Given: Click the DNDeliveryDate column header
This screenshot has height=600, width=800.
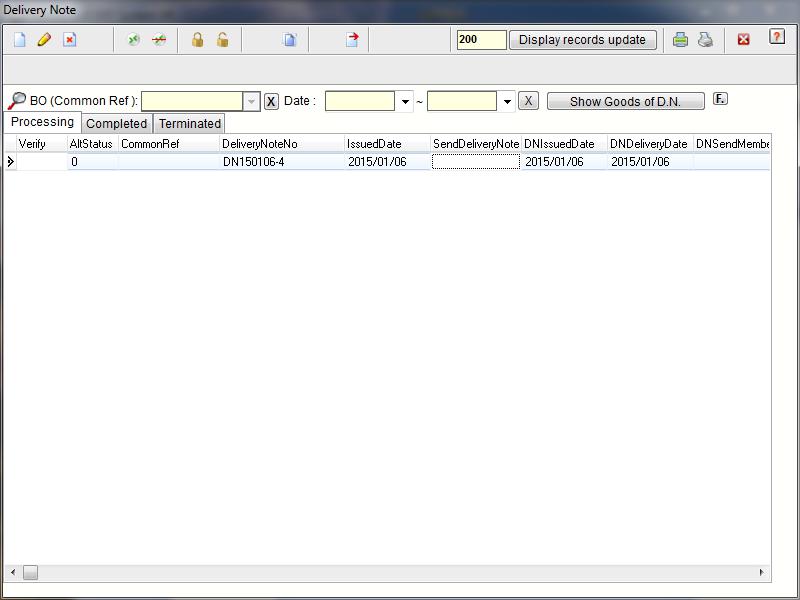Looking at the screenshot, I should (650, 144).
